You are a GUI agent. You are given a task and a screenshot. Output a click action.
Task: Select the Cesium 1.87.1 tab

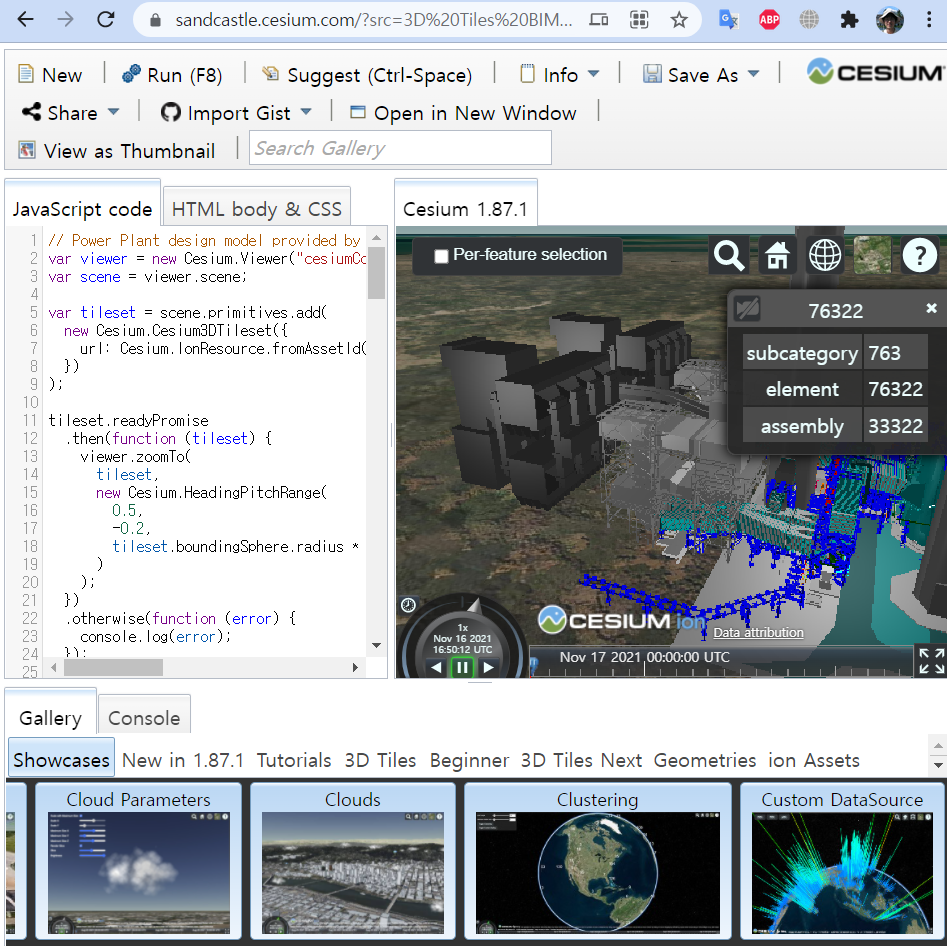point(465,209)
